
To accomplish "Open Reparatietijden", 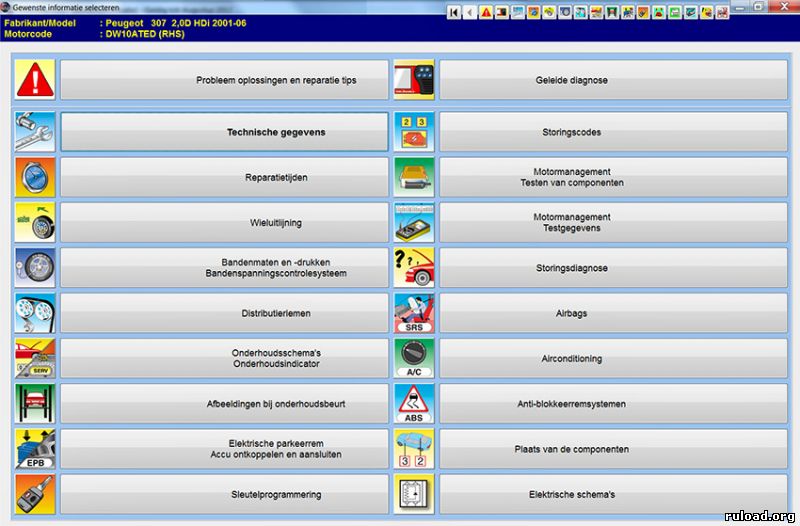I will (224, 177).
